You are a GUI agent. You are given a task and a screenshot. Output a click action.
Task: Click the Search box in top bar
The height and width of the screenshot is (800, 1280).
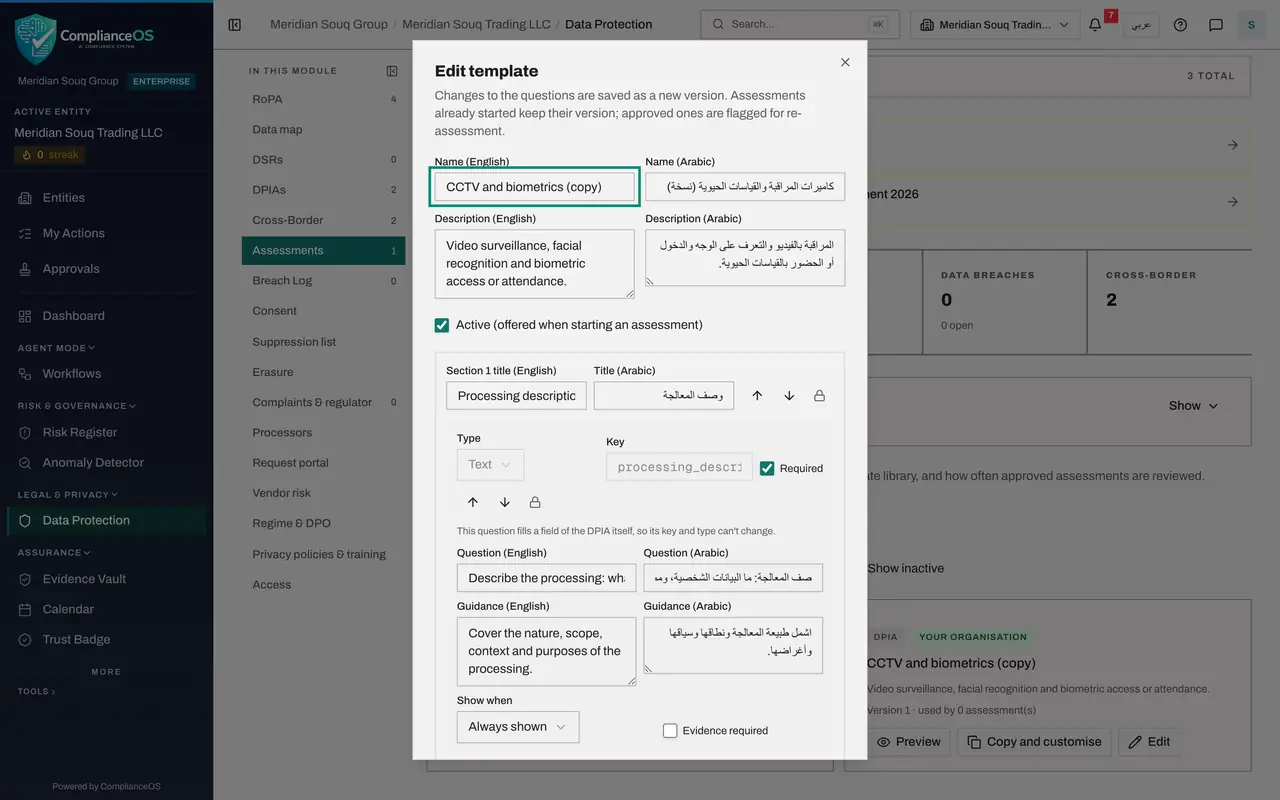coord(799,25)
